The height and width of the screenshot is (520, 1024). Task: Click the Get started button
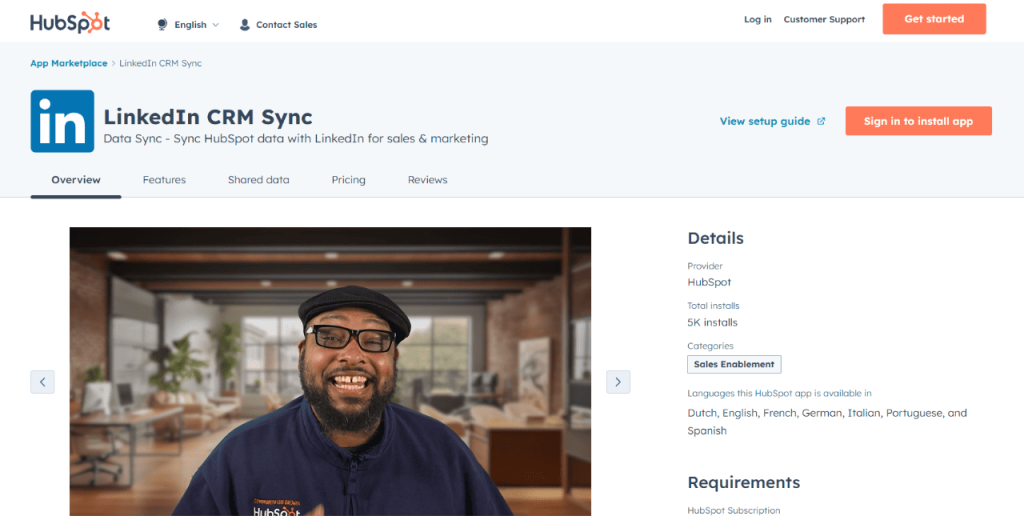pos(934,19)
